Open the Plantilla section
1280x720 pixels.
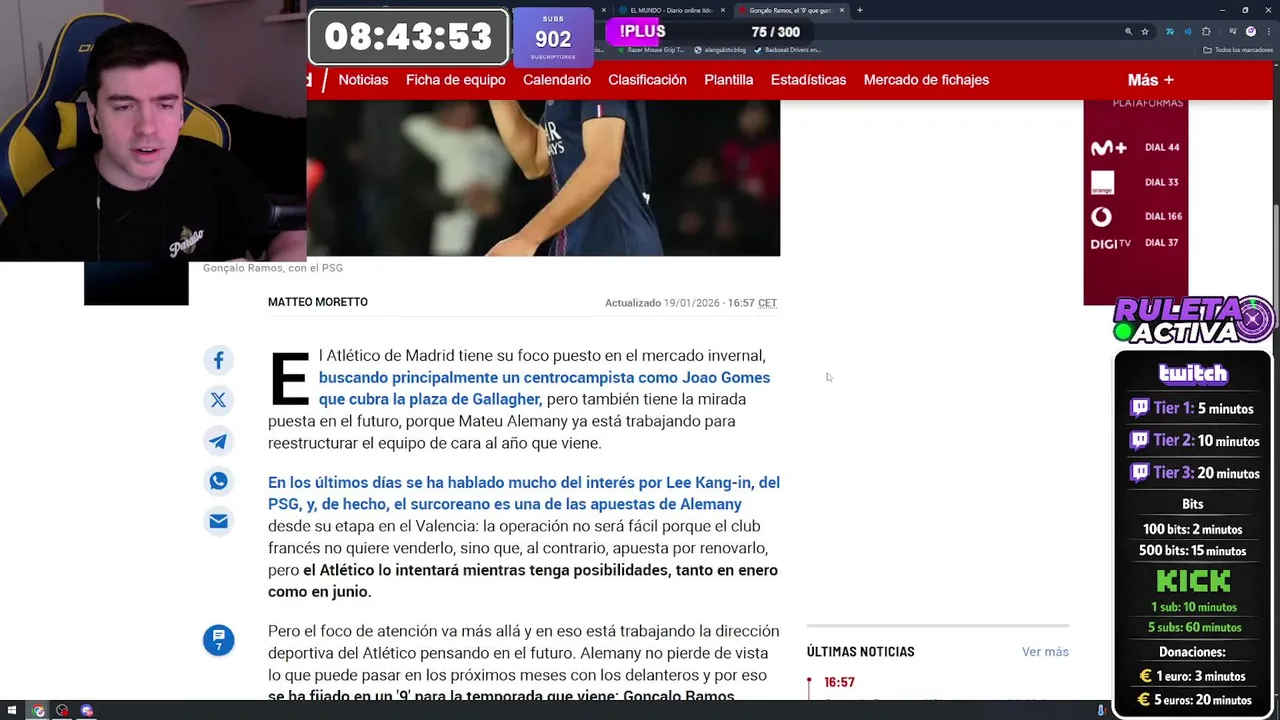pyautogui.click(x=728, y=80)
